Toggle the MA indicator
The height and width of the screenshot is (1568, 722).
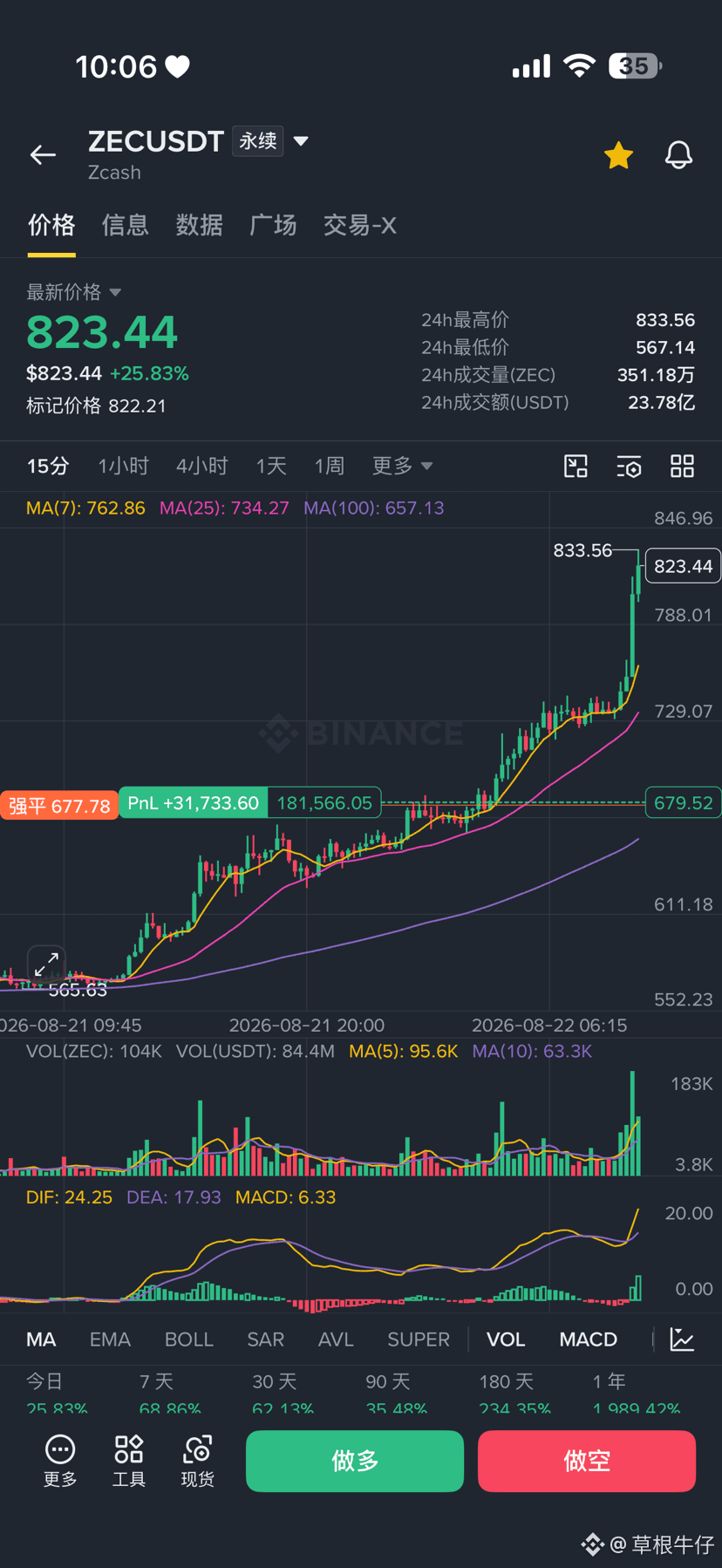tap(41, 1340)
